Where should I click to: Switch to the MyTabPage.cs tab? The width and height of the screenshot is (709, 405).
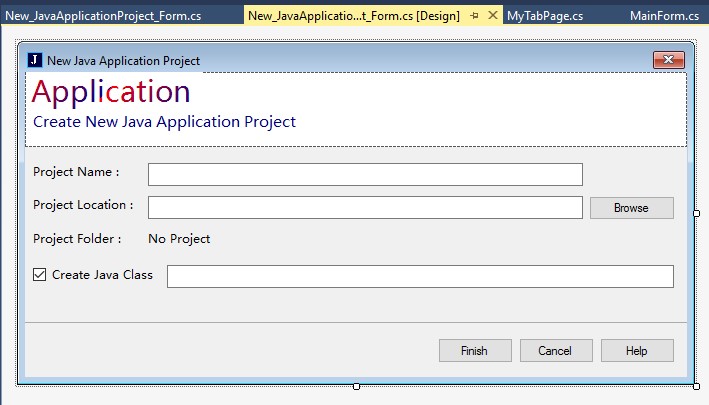[545, 16]
